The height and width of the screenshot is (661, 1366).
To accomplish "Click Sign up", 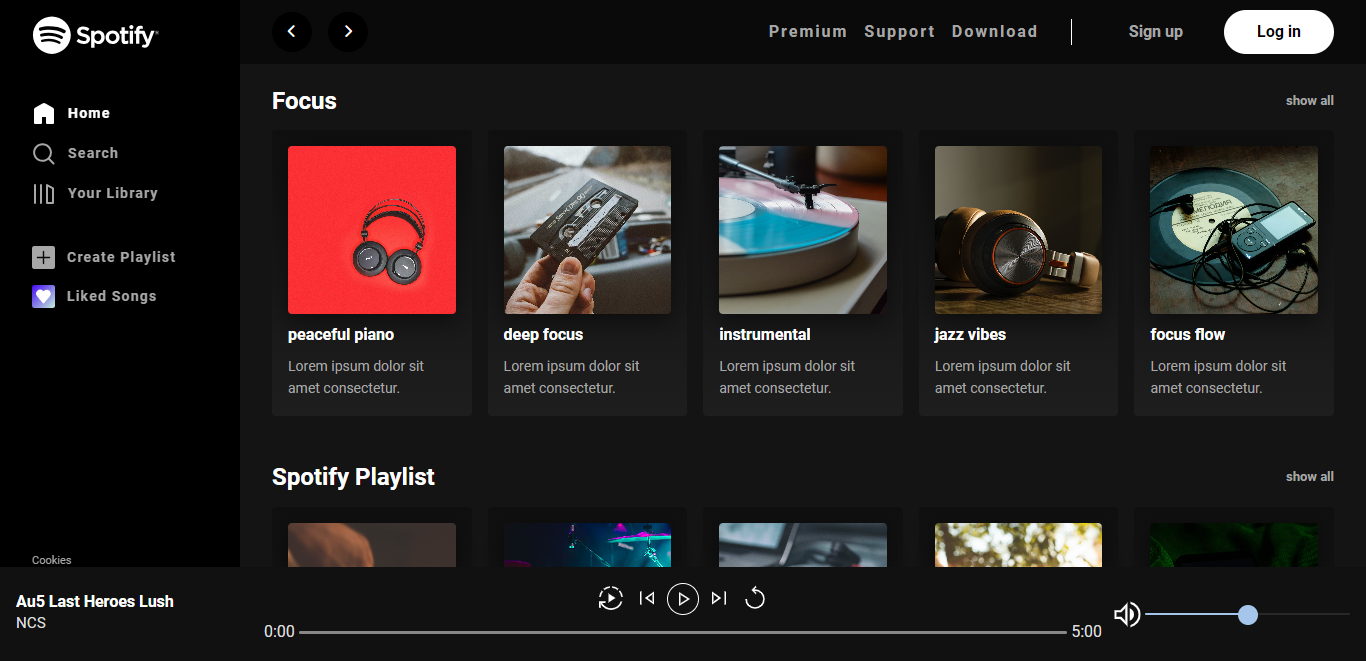I will pyautogui.click(x=1156, y=31).
